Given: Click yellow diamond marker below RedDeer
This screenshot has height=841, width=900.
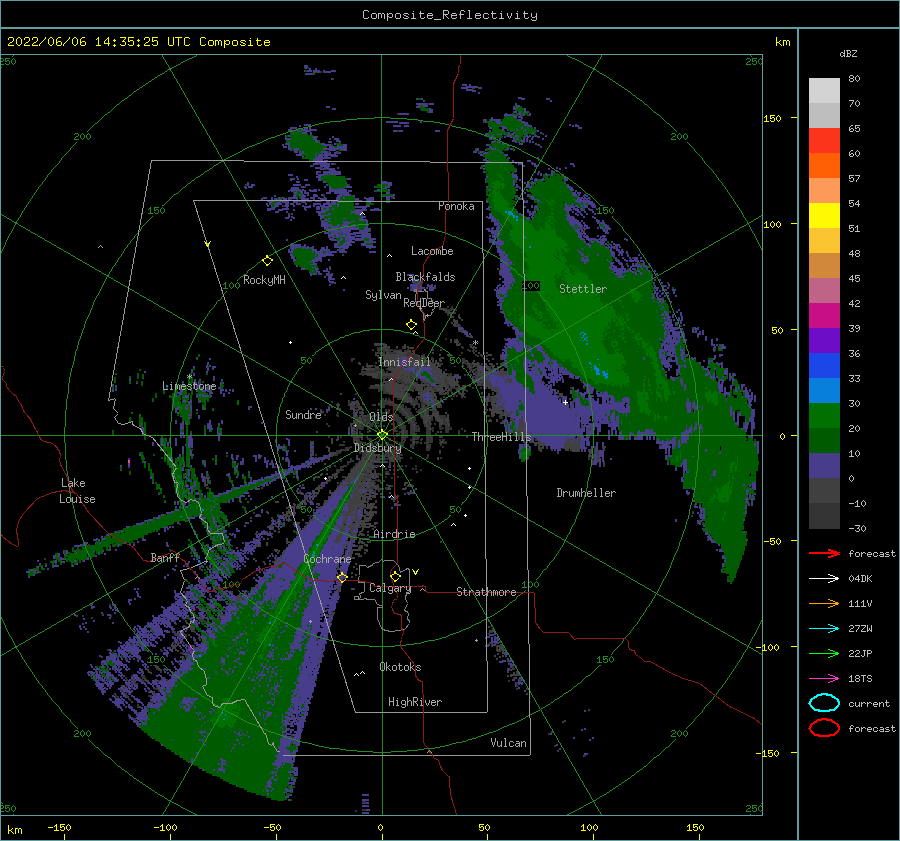Looking at the screenshot, I should point(412,325).
